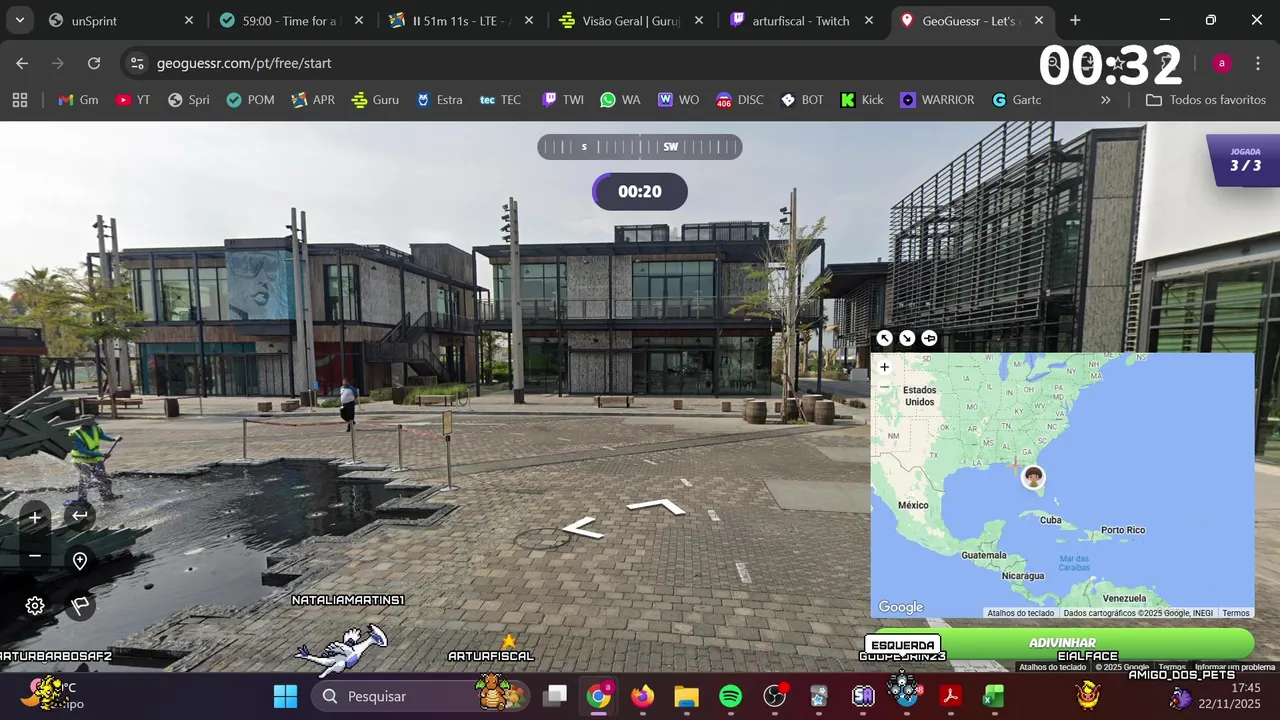Screen dimensions: 1280x720
Task: Open the TEC bookmark
Action: coord(501,100)
